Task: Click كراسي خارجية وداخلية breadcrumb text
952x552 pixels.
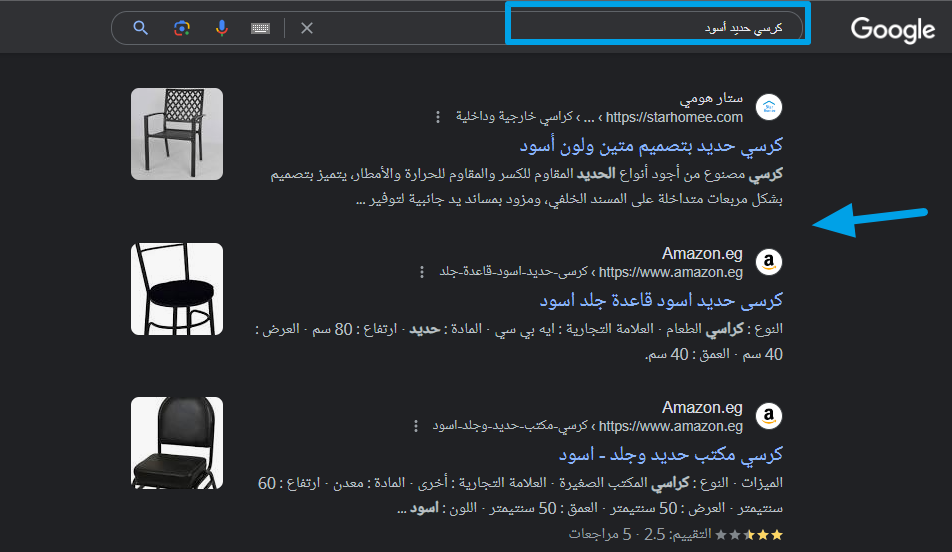Action: pos(514,117)
